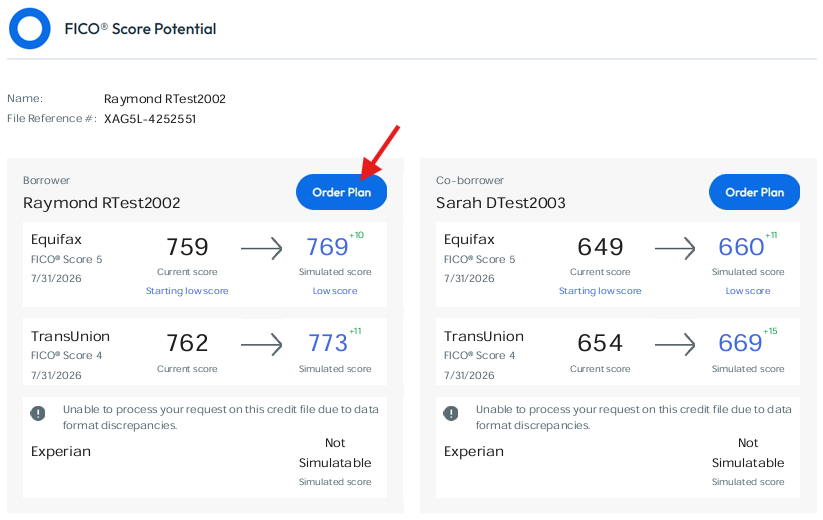Click the blue FICO circle logo

30,28
